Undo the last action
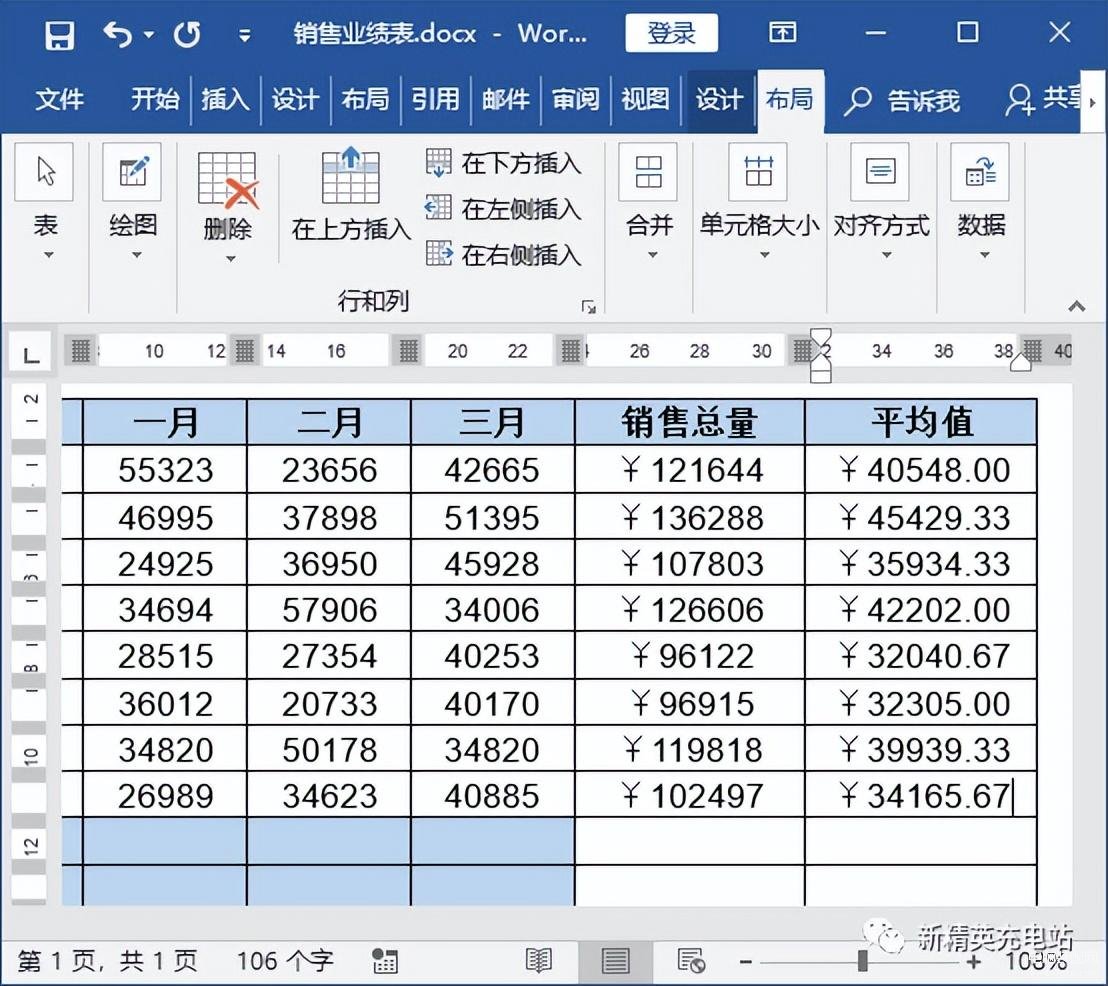 point(117,34)
